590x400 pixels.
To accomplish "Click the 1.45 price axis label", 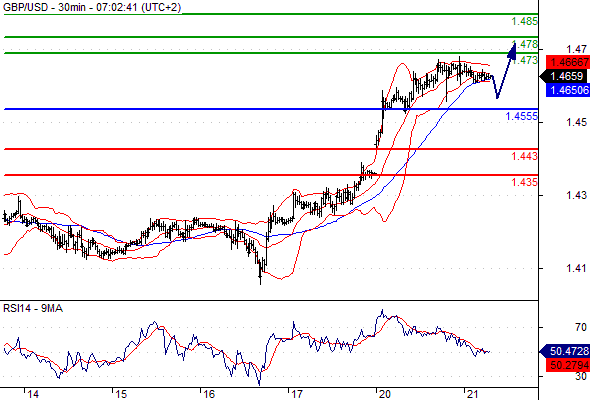I will [x=576, y=123].
